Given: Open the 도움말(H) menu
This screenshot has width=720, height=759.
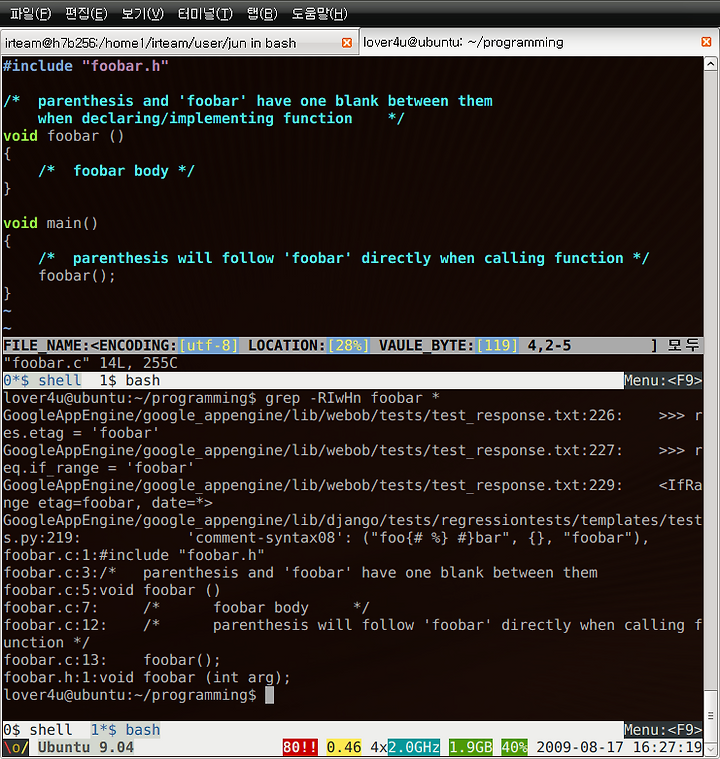Looking at the screenshot, I should [x=320, y=14].
